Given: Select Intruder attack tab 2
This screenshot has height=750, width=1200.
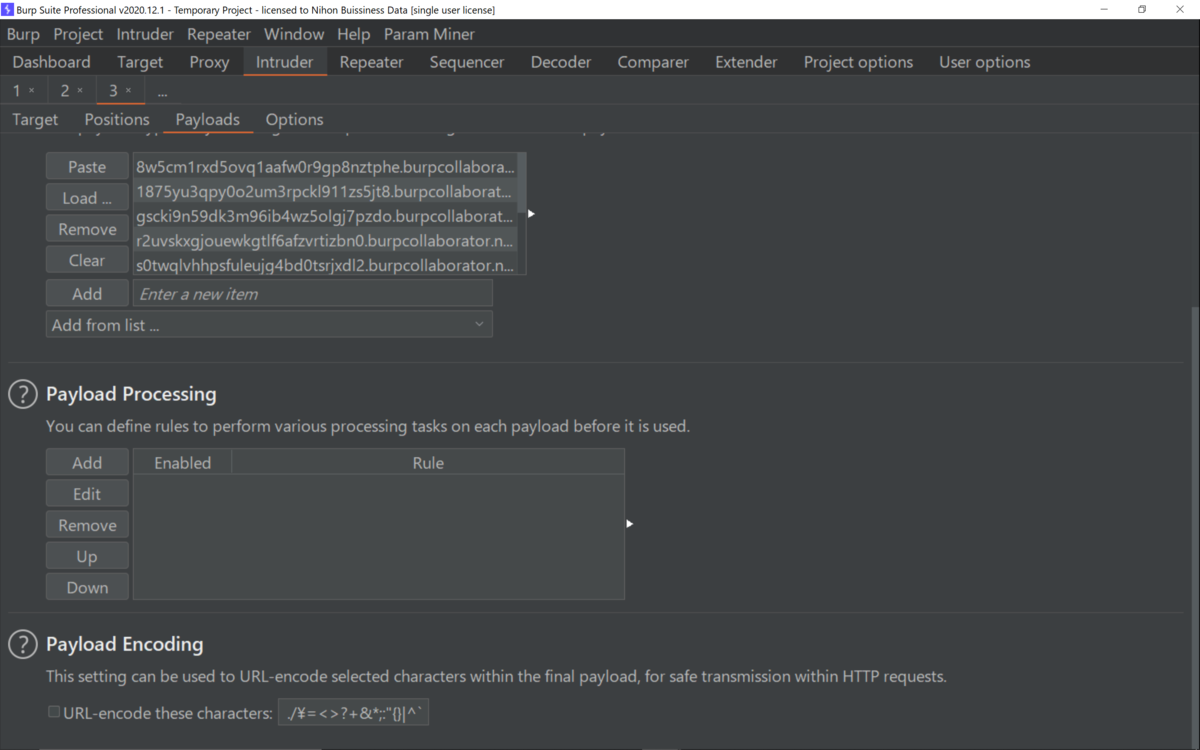Looking at the screenshot, I should pyautogui.click(x=65, y=91).
